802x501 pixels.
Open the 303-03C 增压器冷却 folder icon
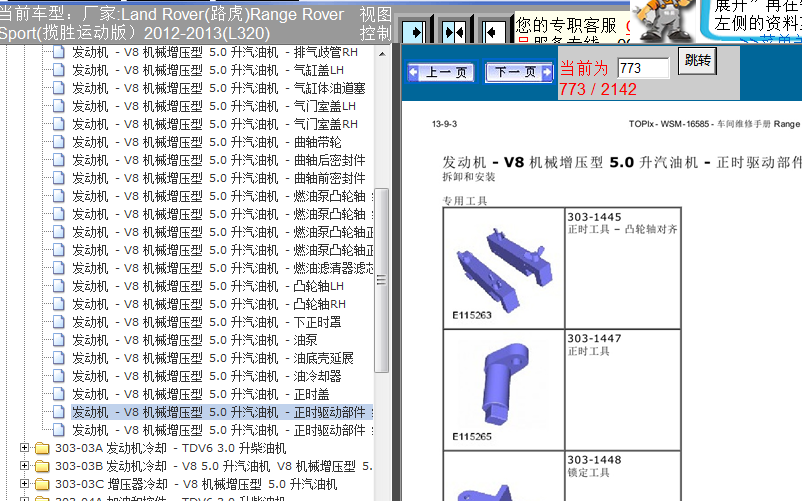pos(42,484)
